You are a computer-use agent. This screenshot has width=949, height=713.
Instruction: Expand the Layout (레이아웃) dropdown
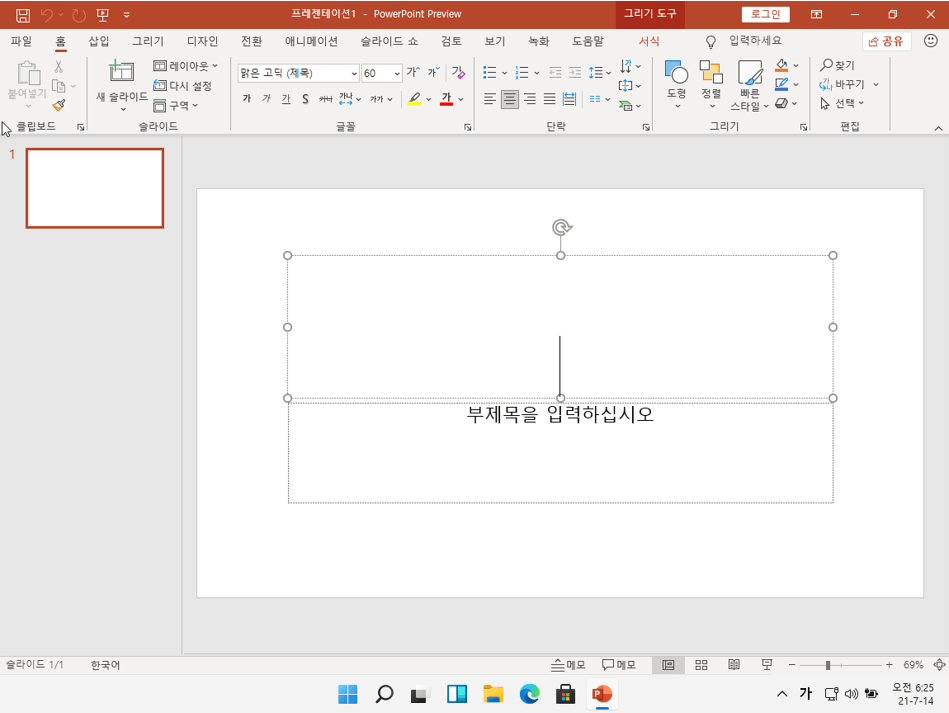[185, 66]
